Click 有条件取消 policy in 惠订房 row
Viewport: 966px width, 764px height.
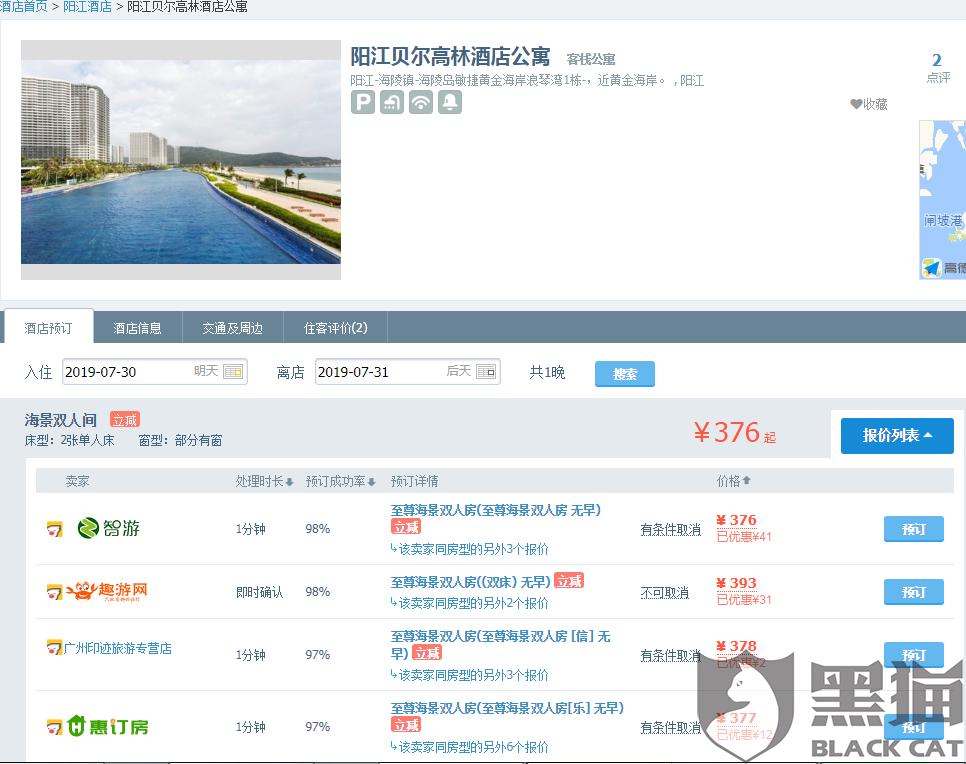pyautogui.click(x=670, y=728)
